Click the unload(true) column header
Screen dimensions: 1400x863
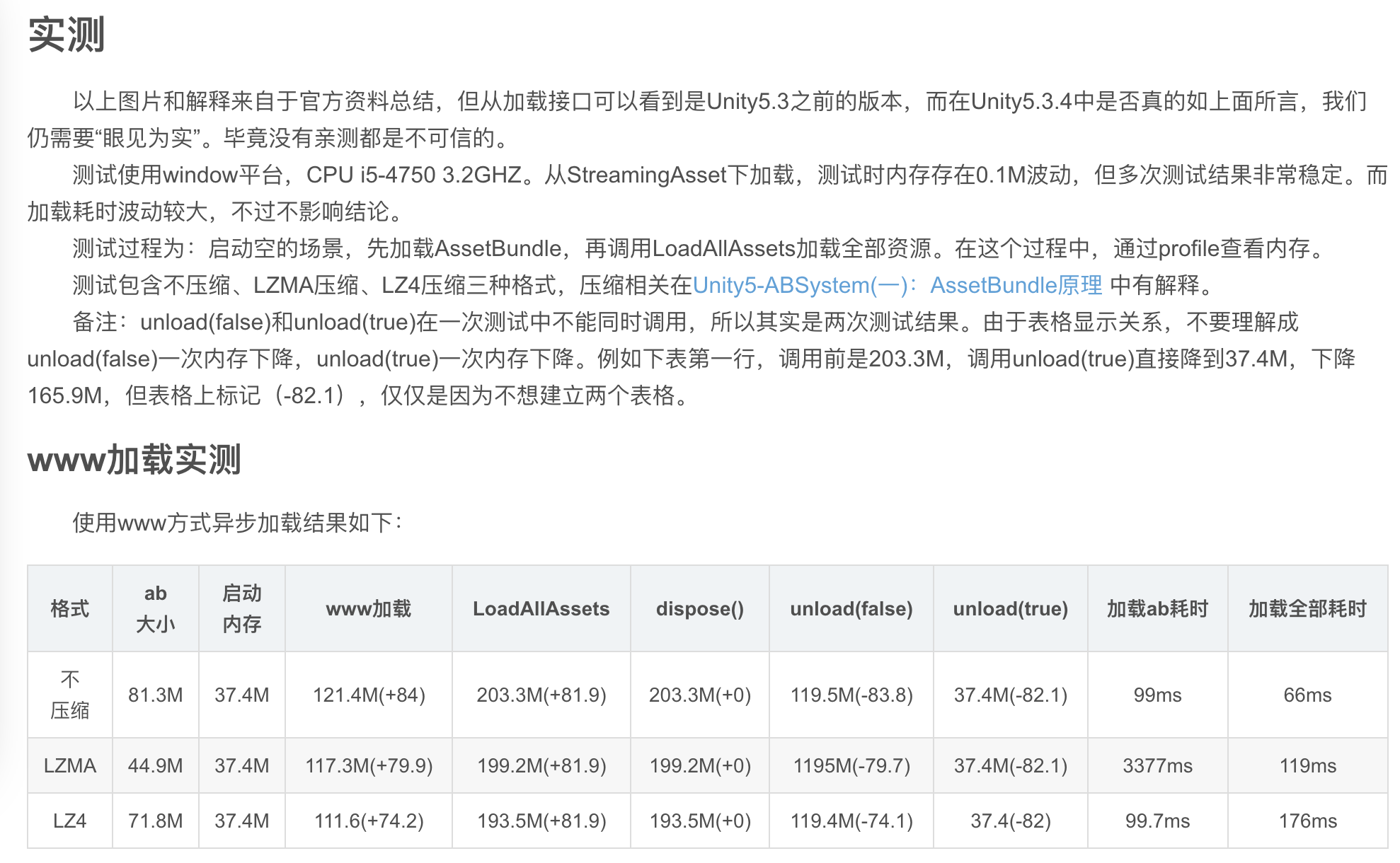pos(1010,608)
